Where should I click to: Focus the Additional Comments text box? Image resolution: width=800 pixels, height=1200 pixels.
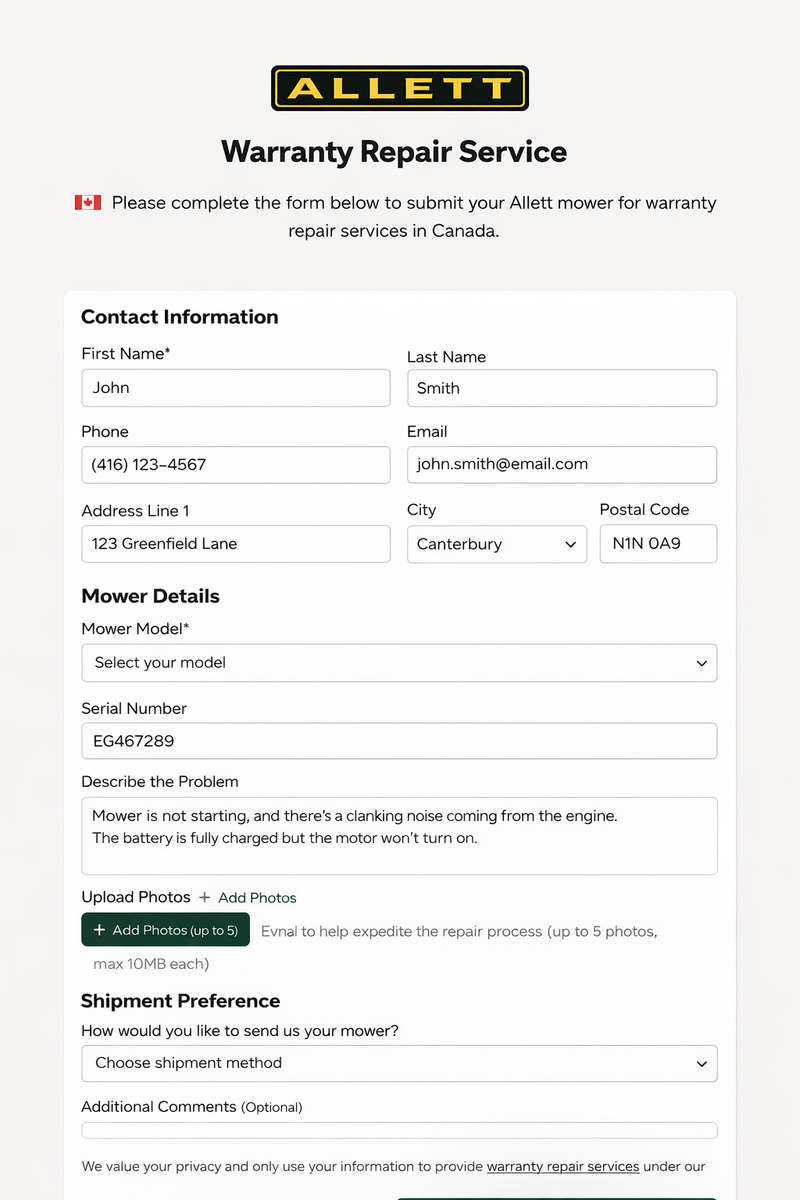399,1130
